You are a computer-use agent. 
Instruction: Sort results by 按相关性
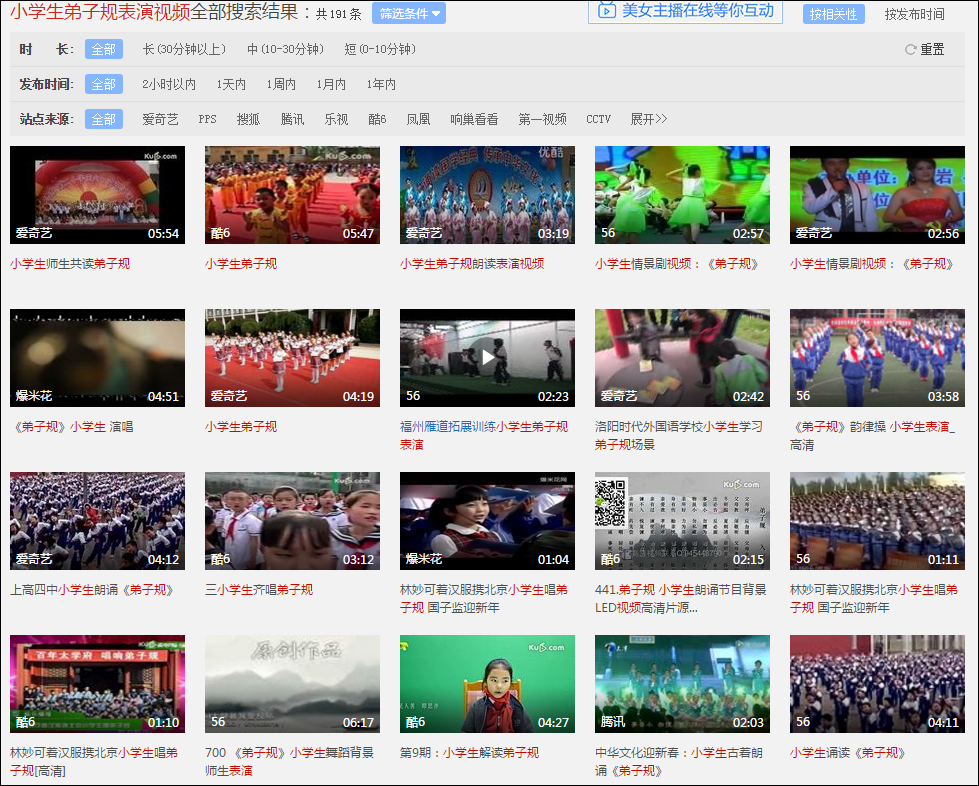pyautogui.click(x=834, y=14)
